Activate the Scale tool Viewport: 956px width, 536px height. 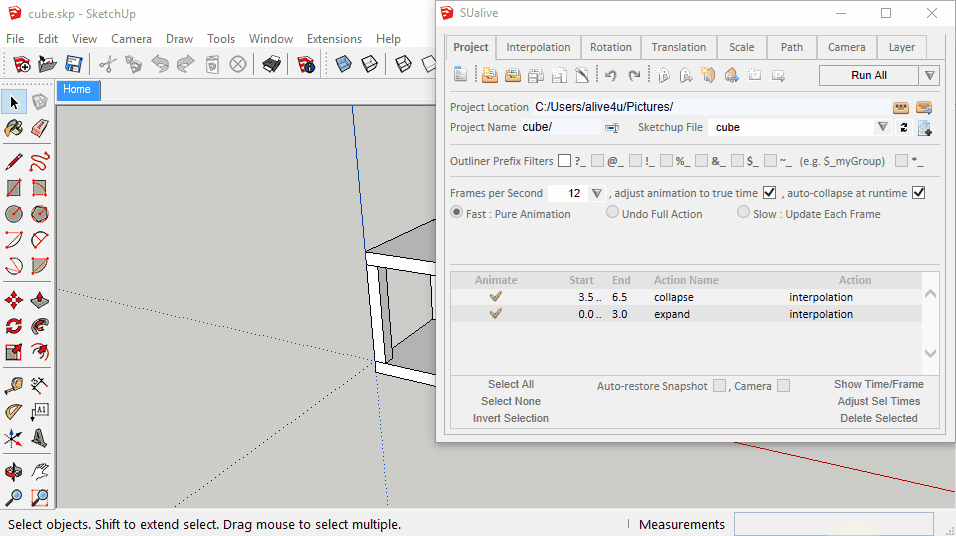(x=14, y=352)
